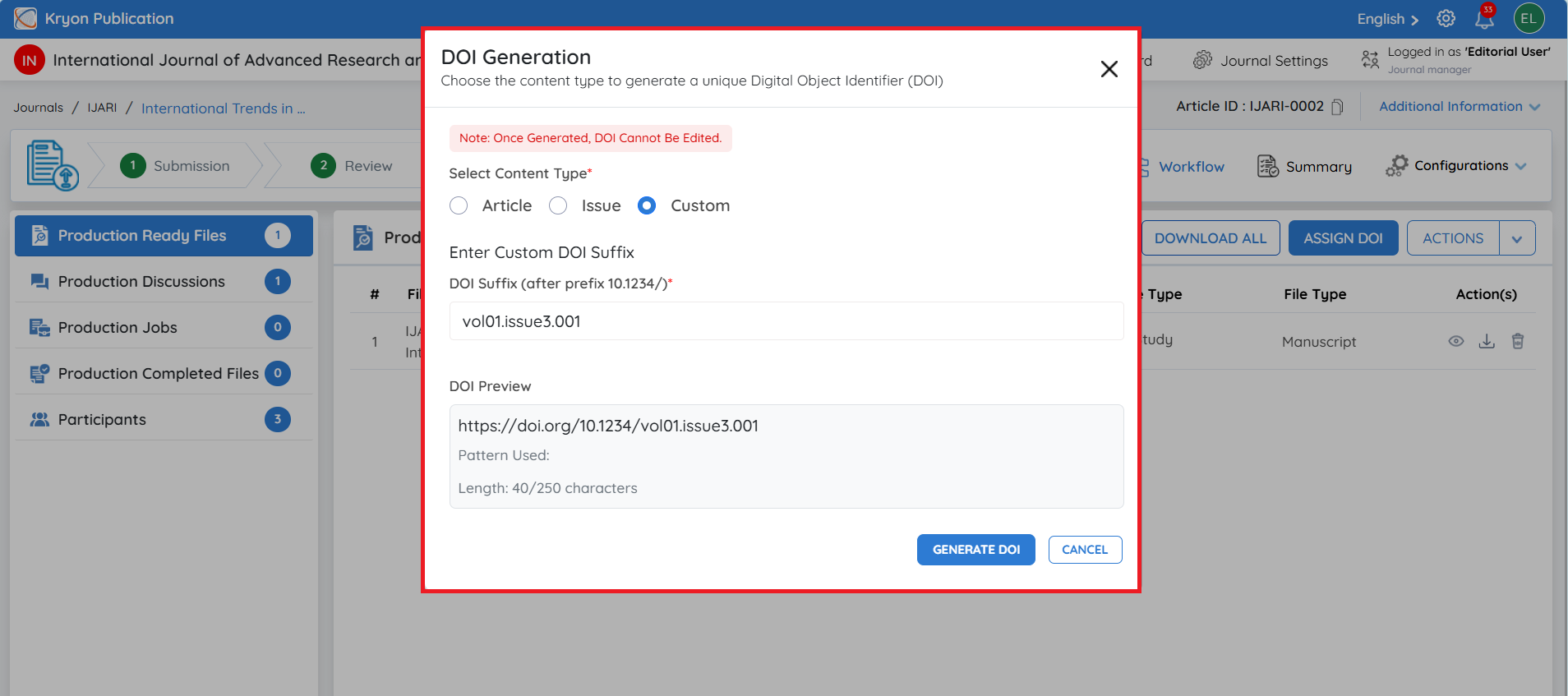Viewport: 1568px width, 696px height.
Task: Open the notifications bell icon
Action: 1484,19
